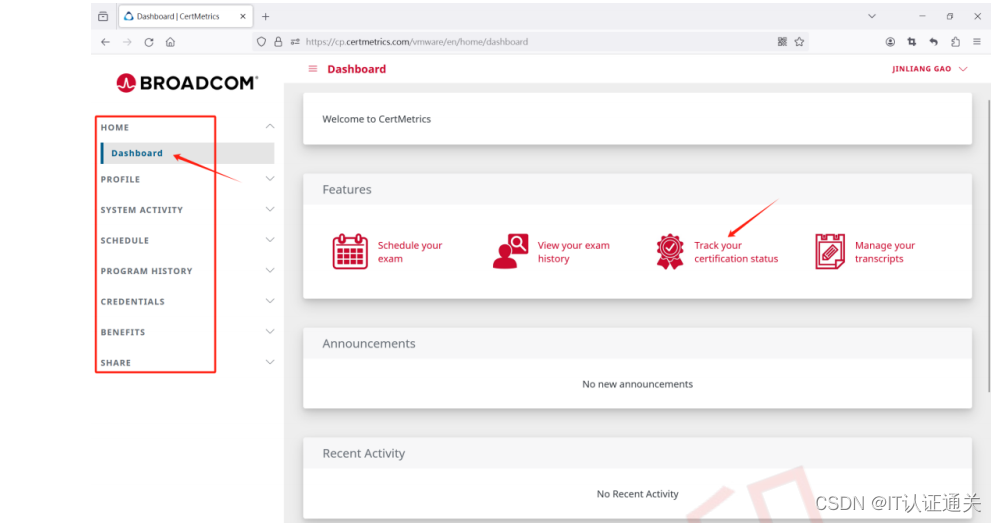Click the SCHEDULE menu heading

125,240
